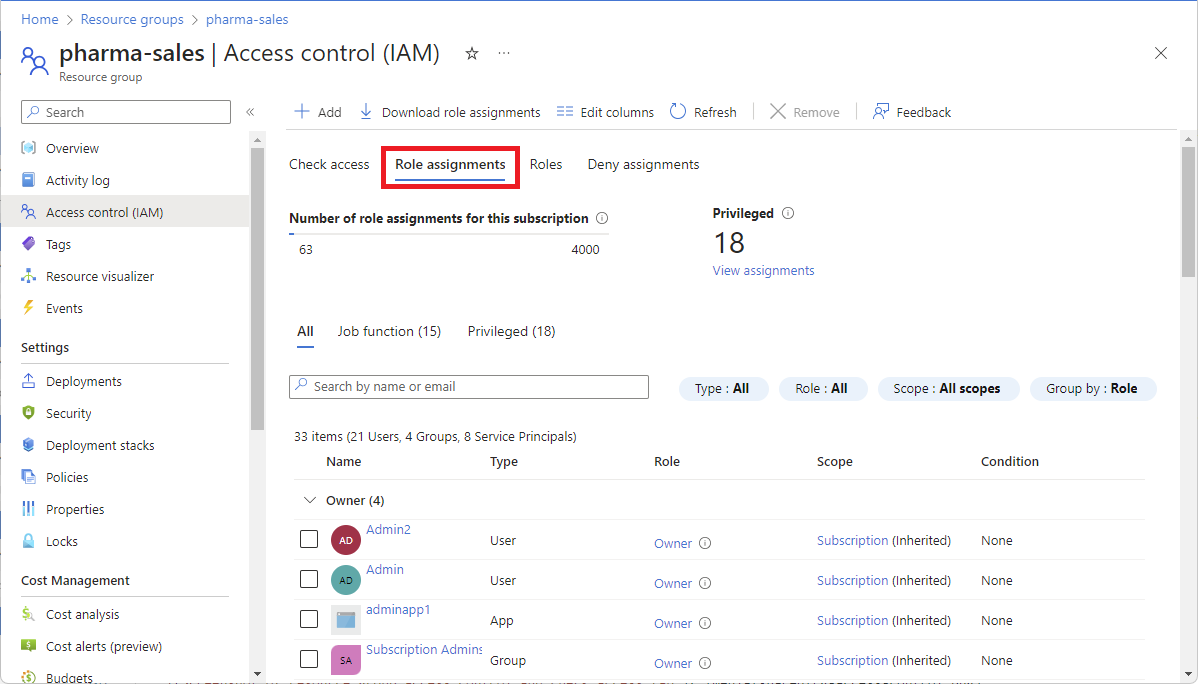
Task: Click the info icon next to adminapp1's Owner role
Action: tap(705, 623)
